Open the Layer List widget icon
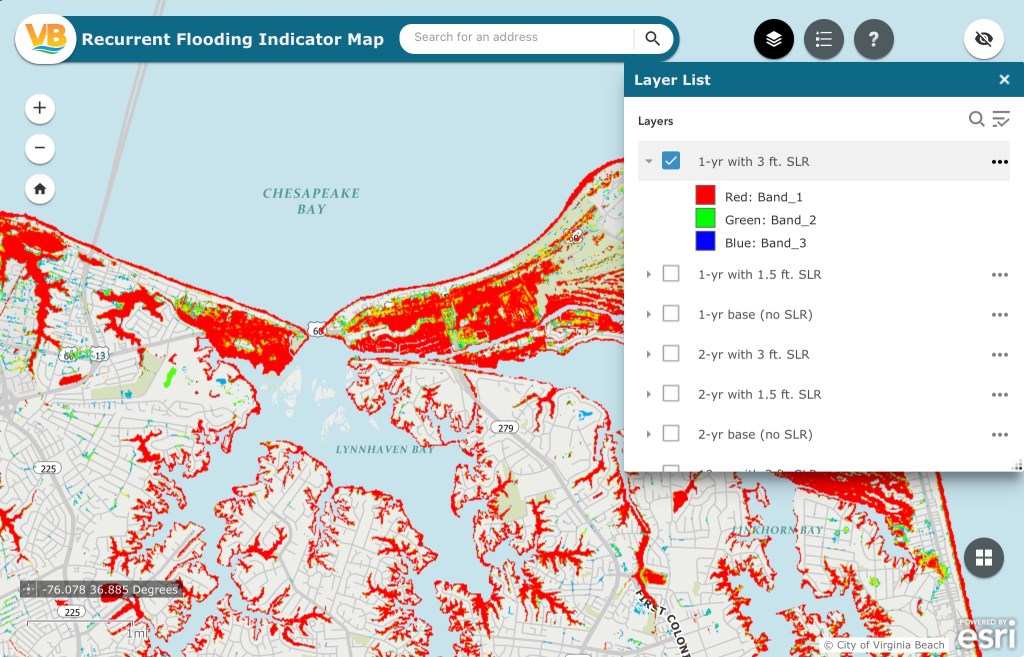Screen dimensions: 1024x657 click(x=773, y=40)
